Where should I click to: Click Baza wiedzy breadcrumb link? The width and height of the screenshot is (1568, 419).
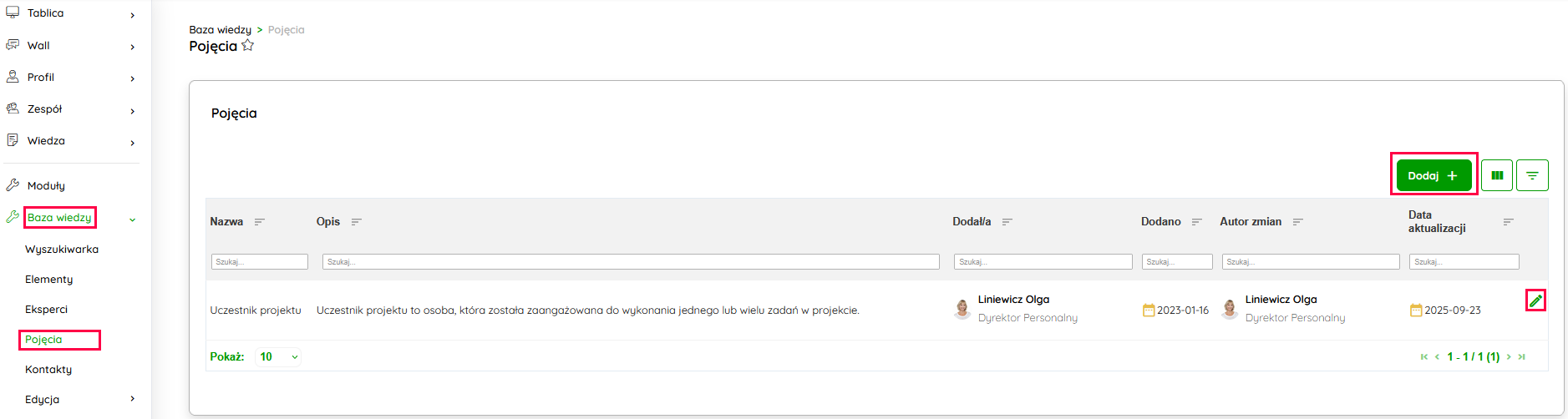[x=220, y=30]
